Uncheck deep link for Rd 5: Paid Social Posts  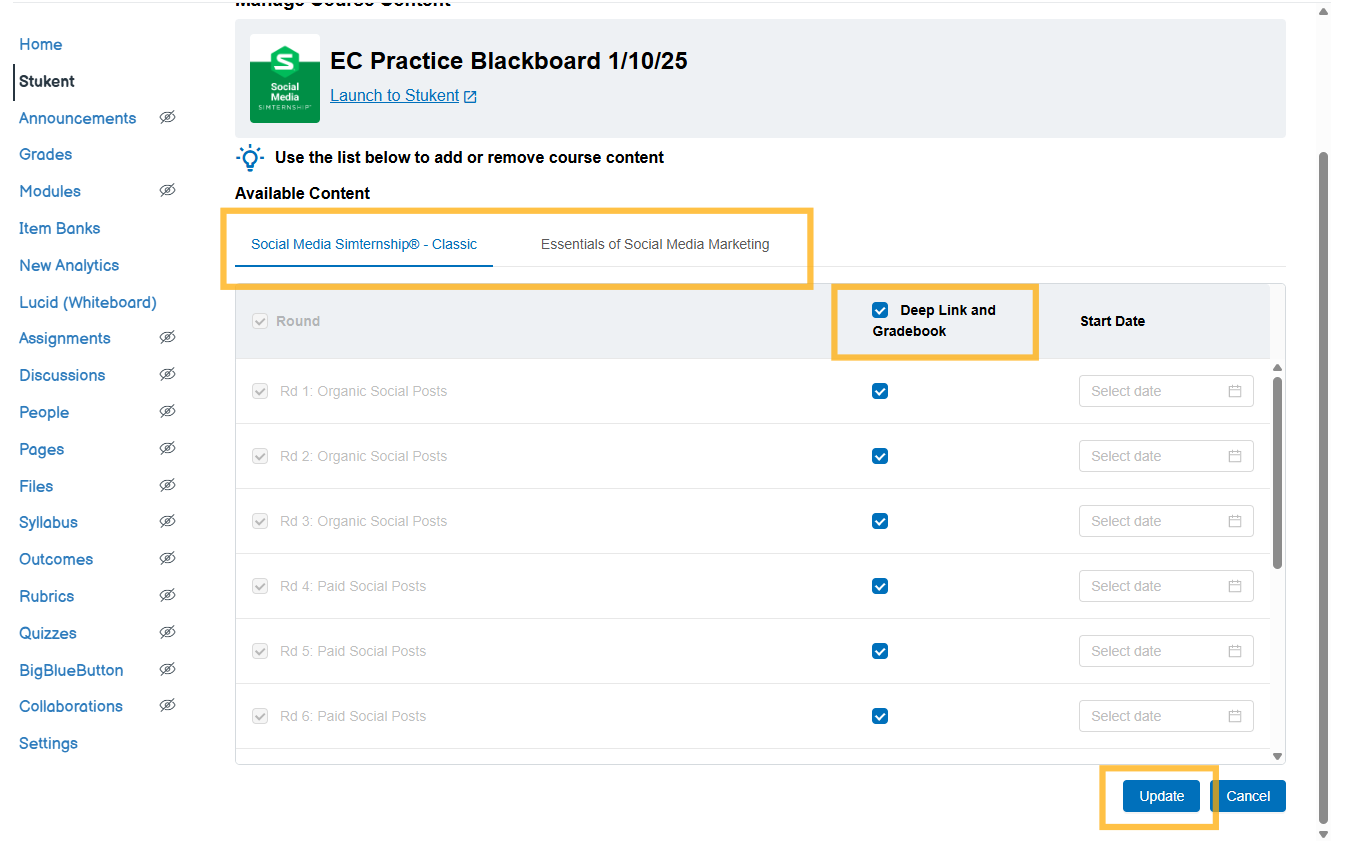pos(880,651)
